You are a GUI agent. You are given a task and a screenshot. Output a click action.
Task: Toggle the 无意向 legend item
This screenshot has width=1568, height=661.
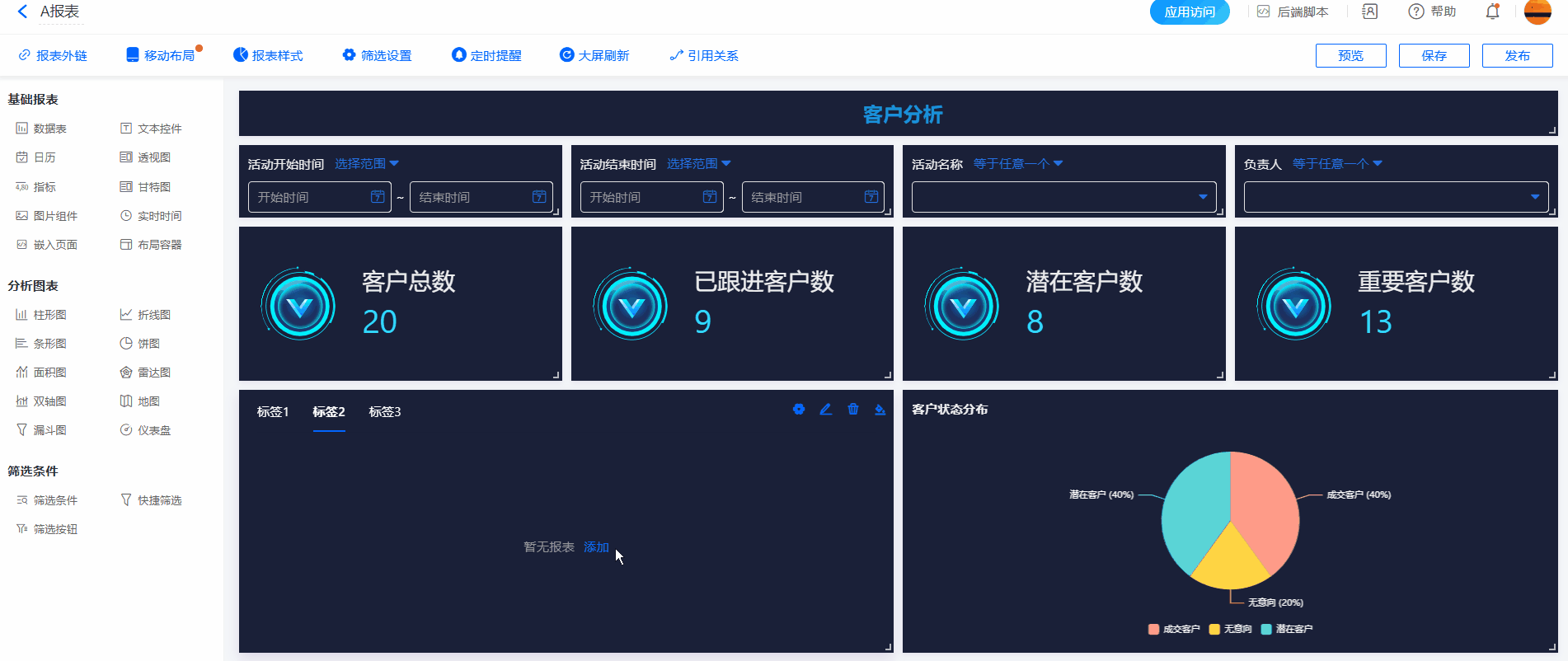(1231, 629)
